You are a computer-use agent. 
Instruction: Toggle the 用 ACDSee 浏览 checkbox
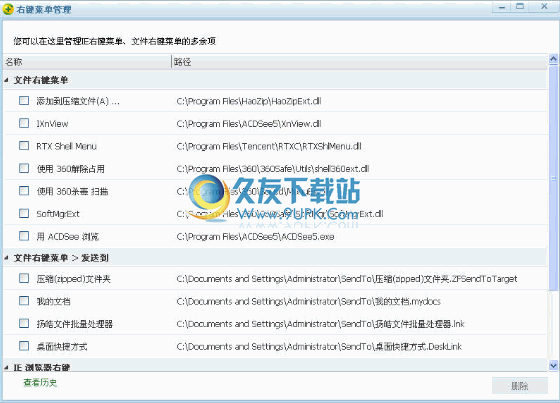click(24, 236)
